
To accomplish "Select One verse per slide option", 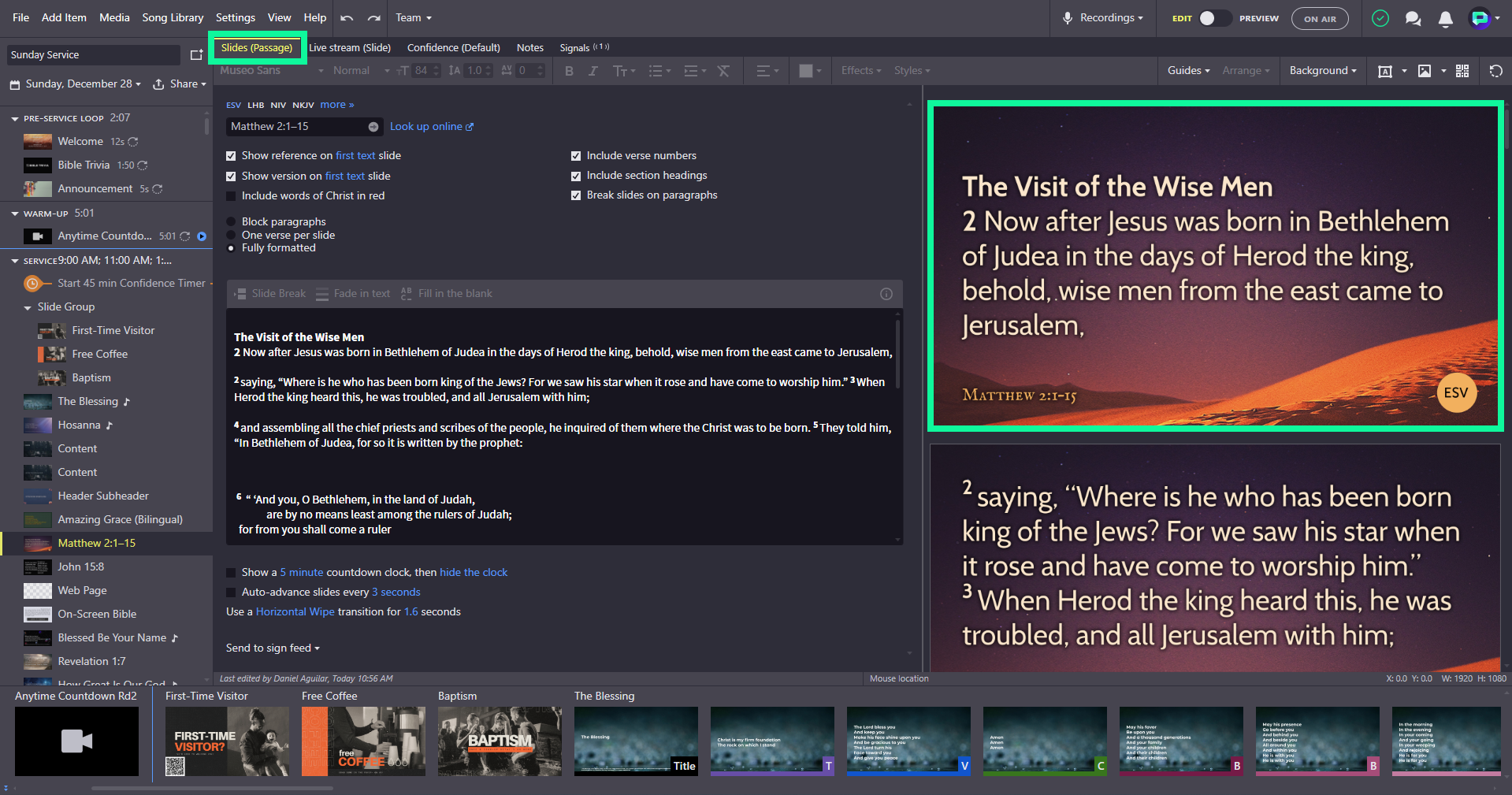I will (231, 235).
